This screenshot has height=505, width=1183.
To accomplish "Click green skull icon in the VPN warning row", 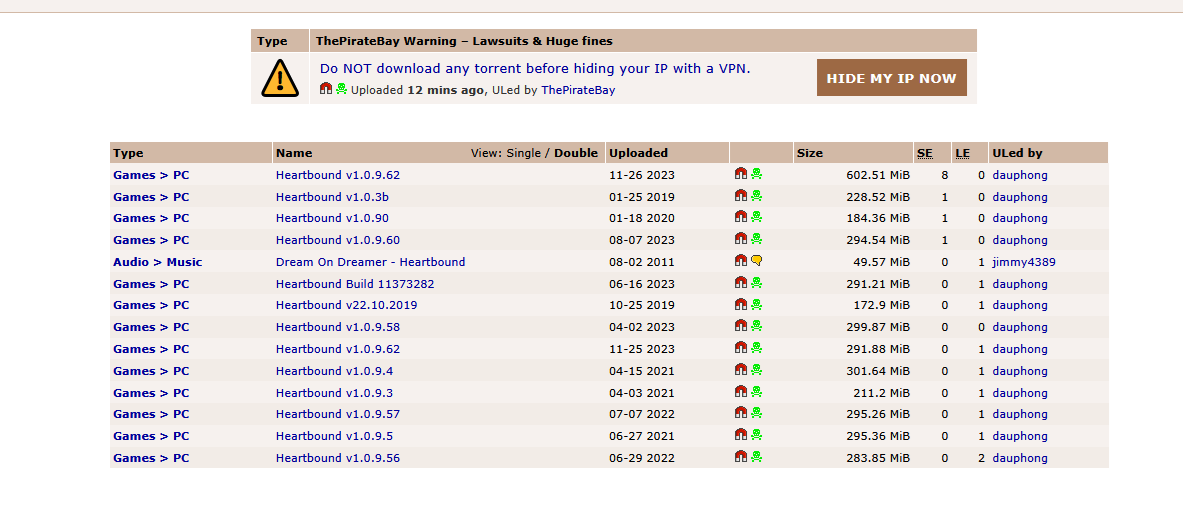I will pyautogui.click(x=341, y=88).
